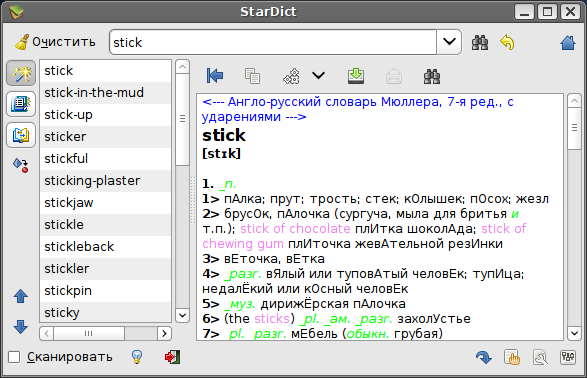Select 'stick-in-the-mud' in the word list
Viewport: 587px width, 378px height.
pos(106,93)
